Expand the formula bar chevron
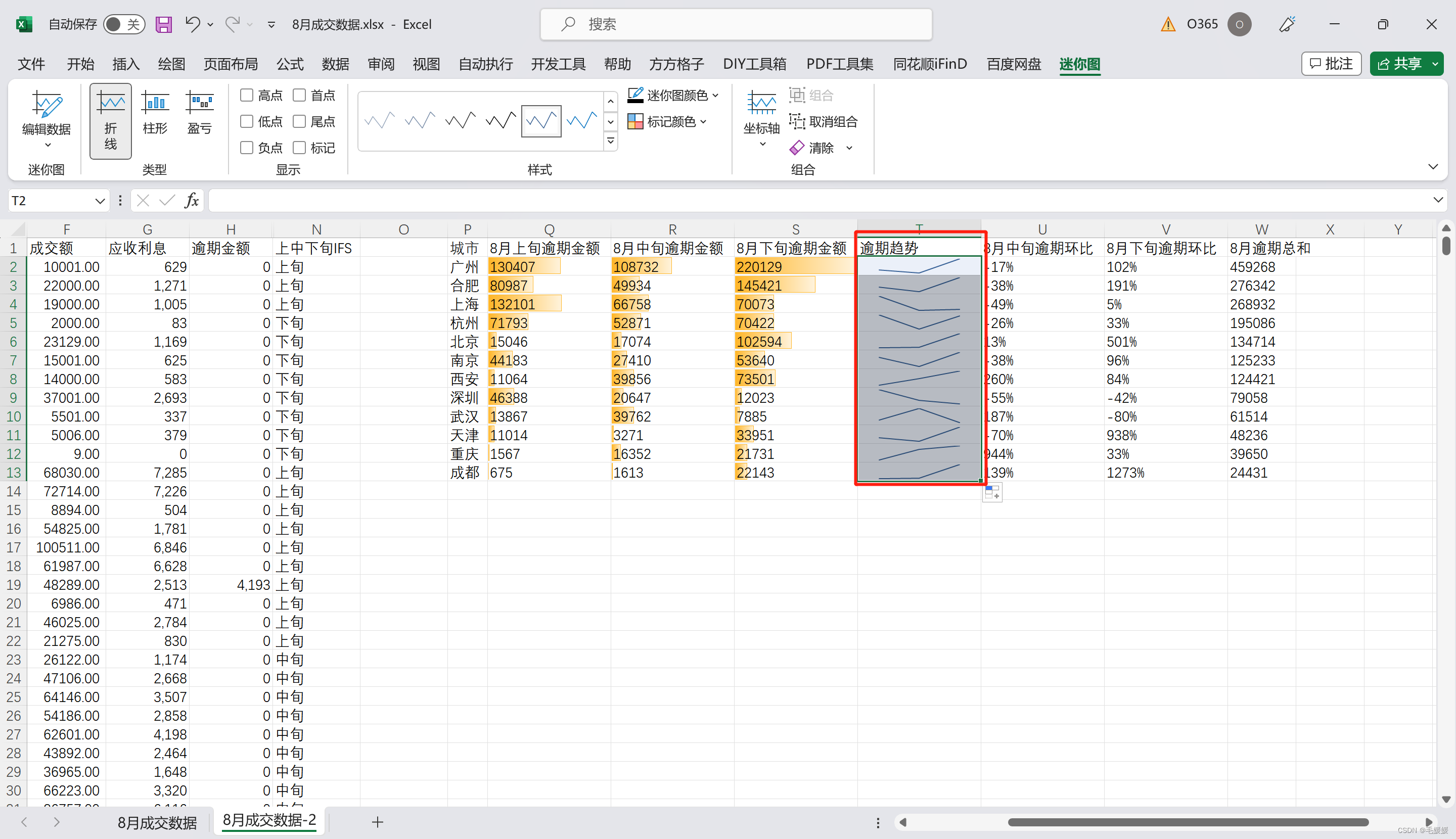This screenshot has height=839, width=1456. (1438, 200)
